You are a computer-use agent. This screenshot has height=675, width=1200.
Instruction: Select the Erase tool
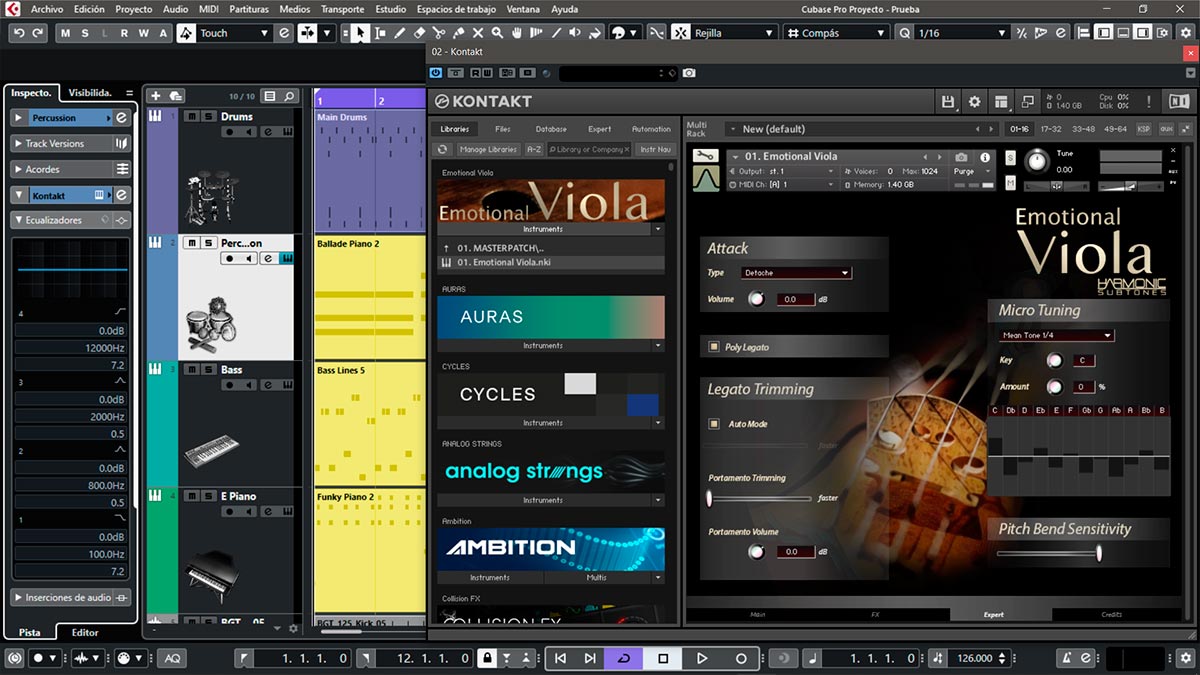coord(419,33)
